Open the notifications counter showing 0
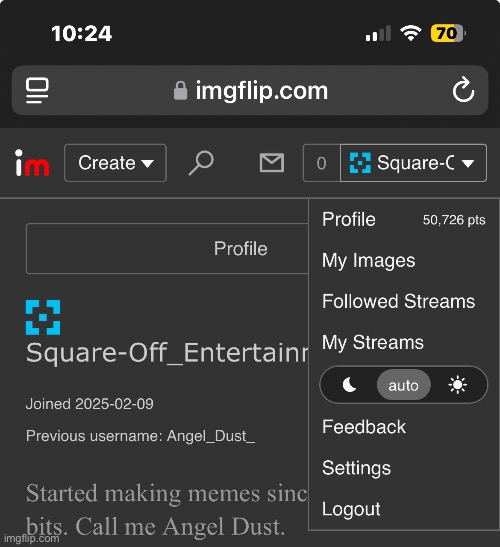Screen dimensions: 500x547 pos(322,163)
